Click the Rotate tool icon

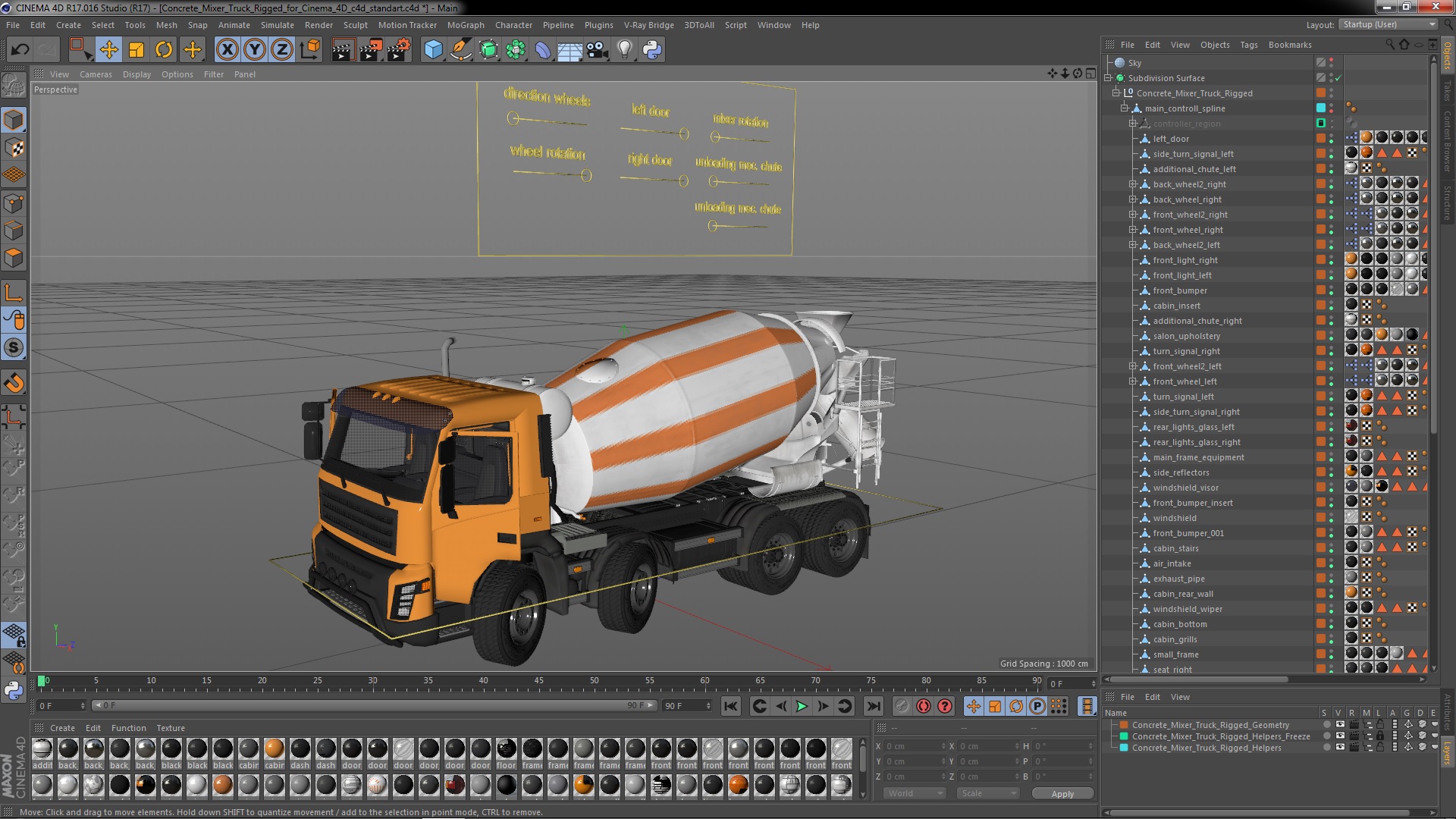click(x=164, y=49)
